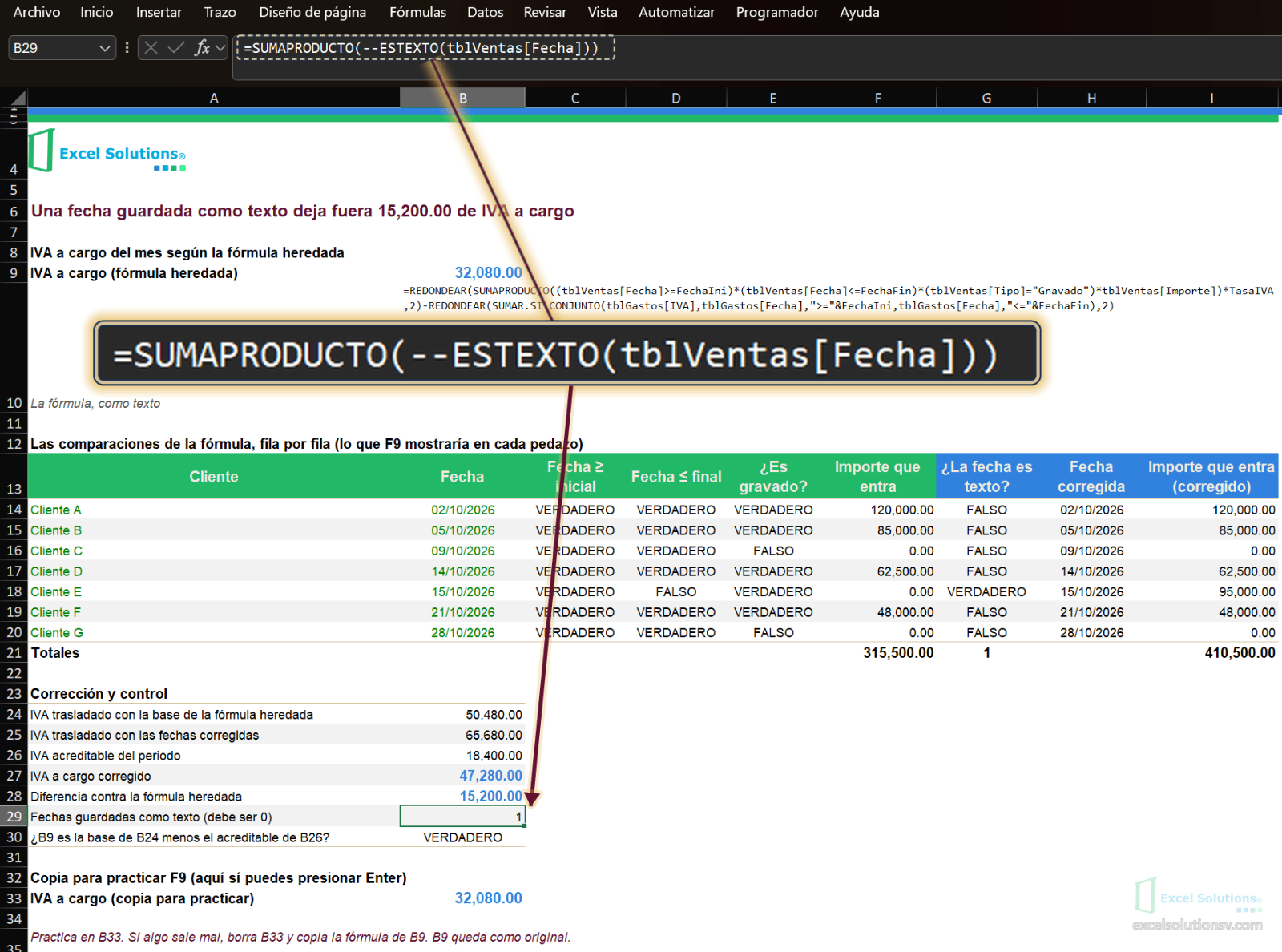The height and width of the screenshot is (952, 1282).
Task: Select the date 15/10/2026 in Fecha column
Action: (x=462, y=591)
